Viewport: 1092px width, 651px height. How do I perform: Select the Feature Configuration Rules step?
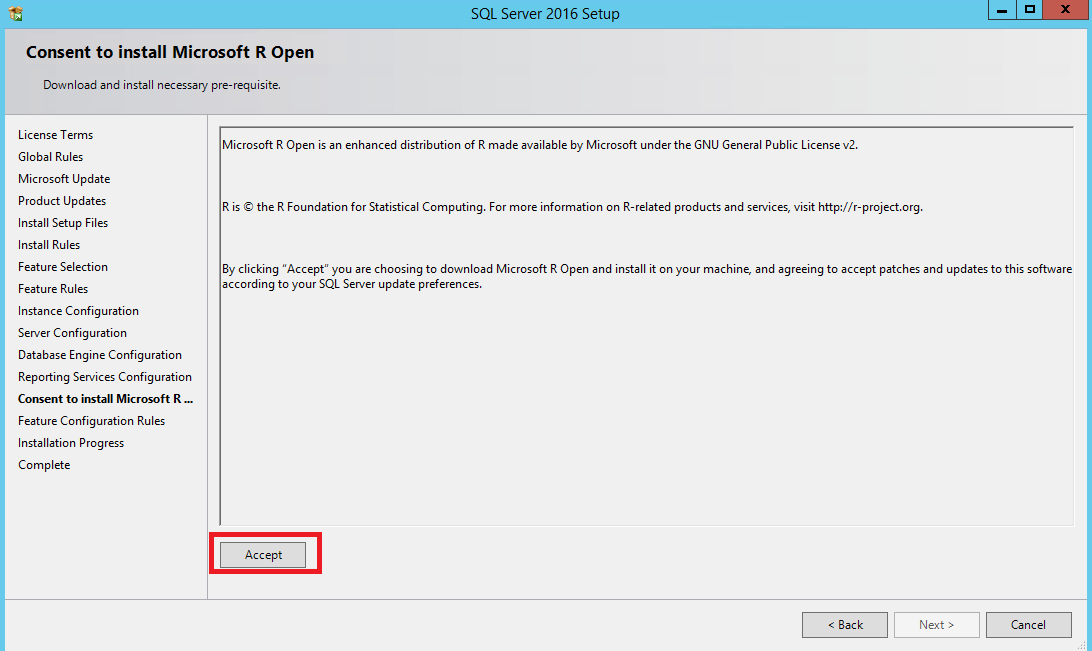point(92,421)
